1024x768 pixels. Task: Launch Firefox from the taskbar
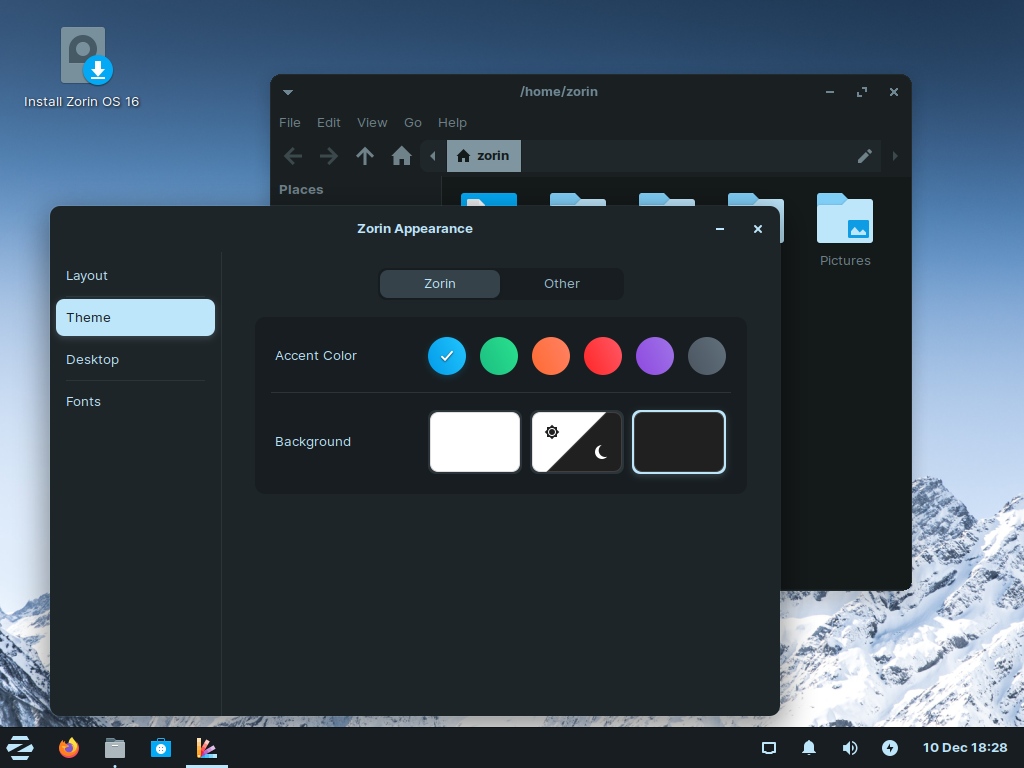(x=69, y=748)
